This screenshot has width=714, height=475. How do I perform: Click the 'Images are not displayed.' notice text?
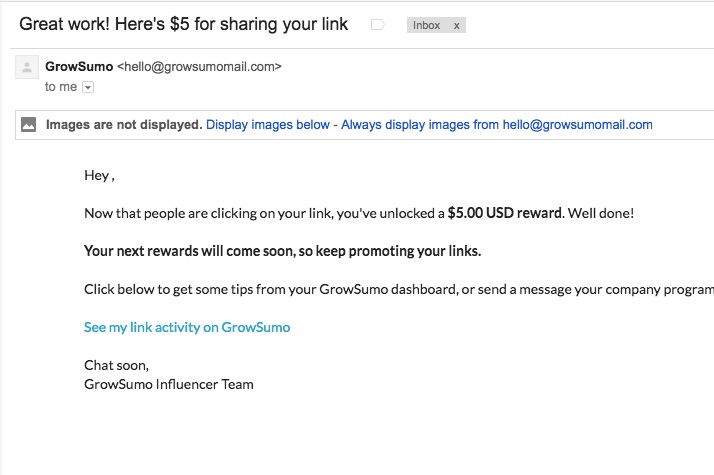(124, 125)
